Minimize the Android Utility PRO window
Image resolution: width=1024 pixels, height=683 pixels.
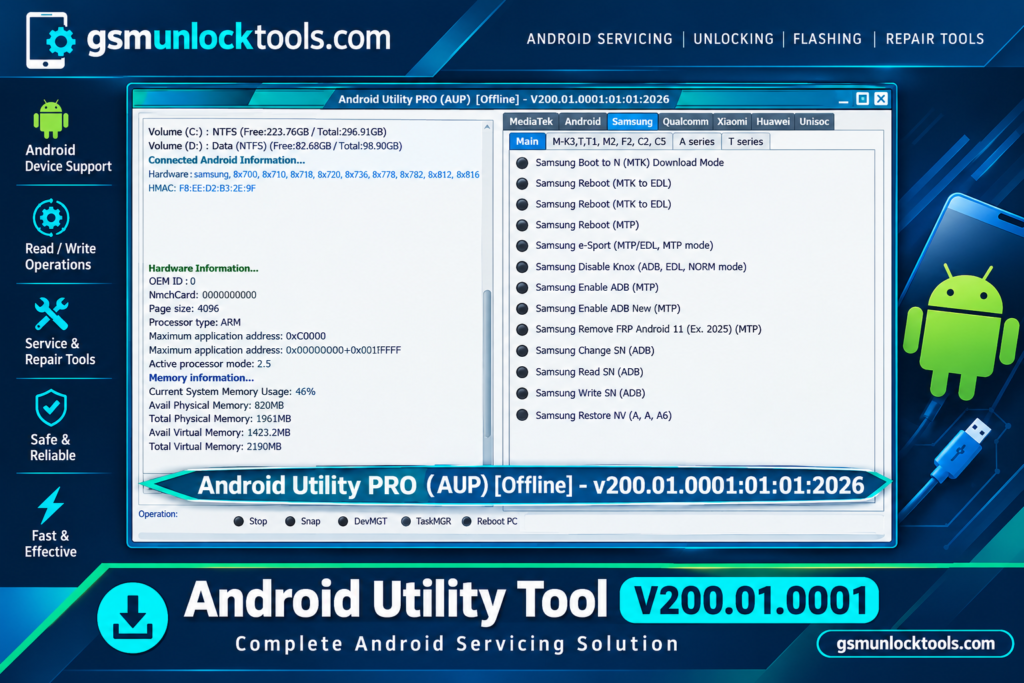coord(843,99)
